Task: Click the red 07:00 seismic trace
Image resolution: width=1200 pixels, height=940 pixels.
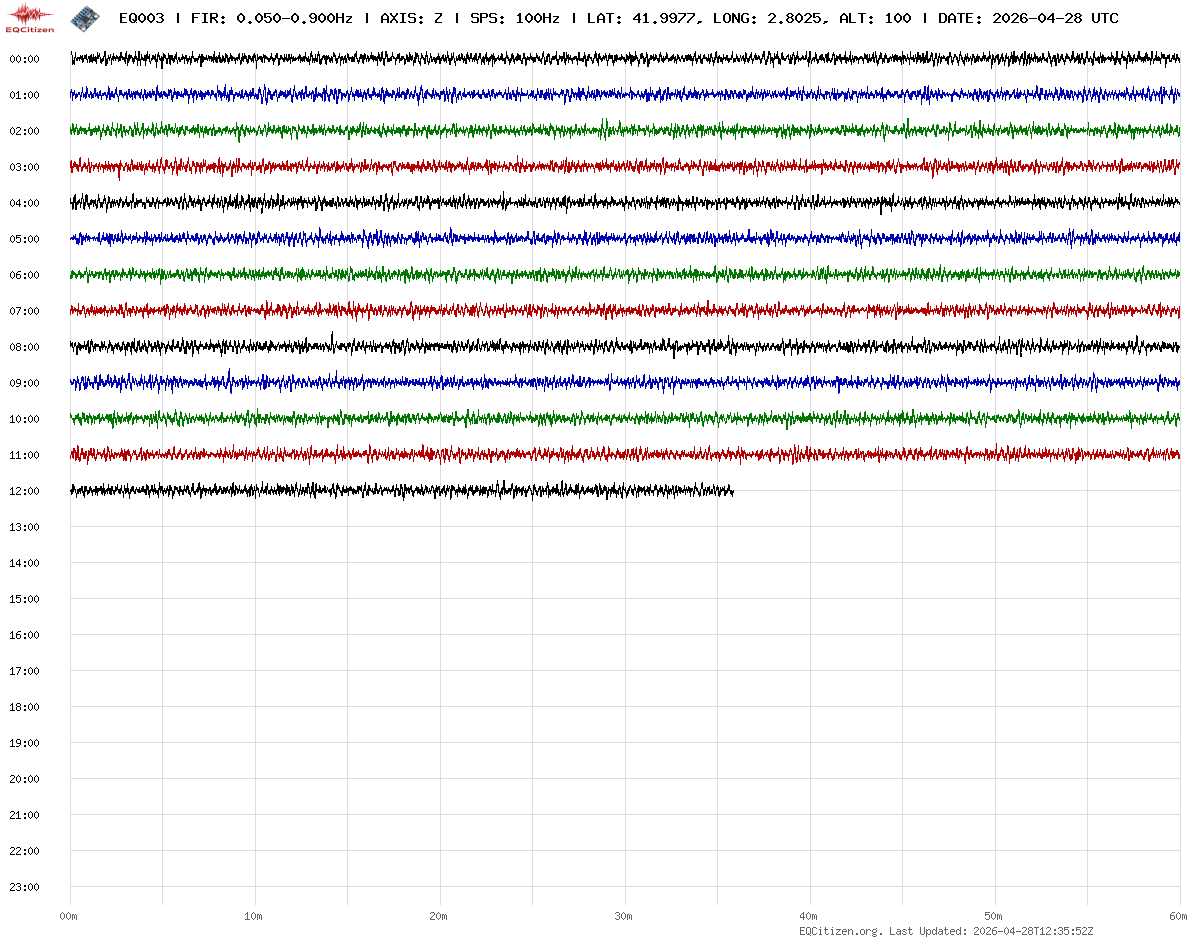Action: coord(600,311)
